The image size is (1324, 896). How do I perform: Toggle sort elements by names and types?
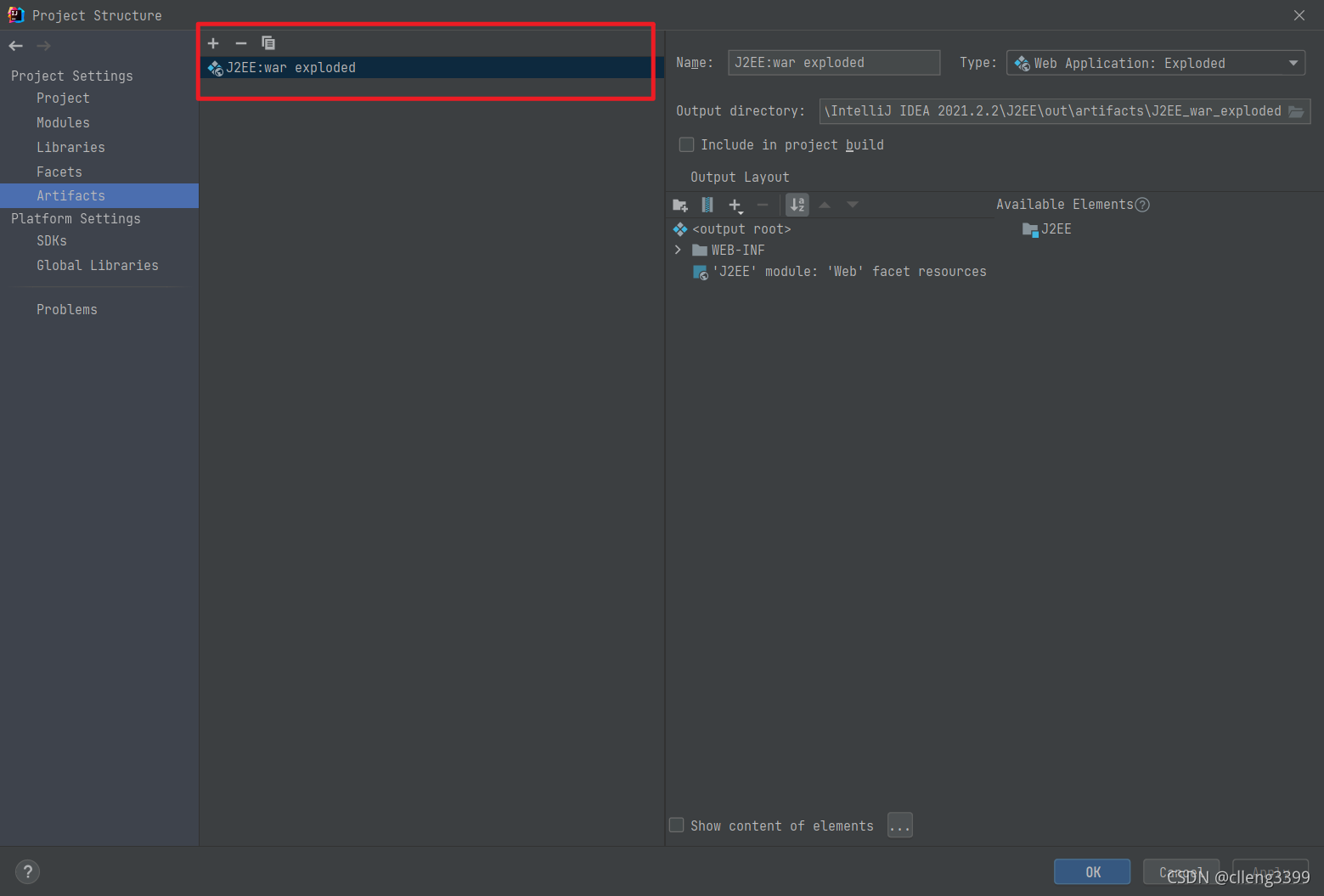pyautogui.click(x=797, y=205)
